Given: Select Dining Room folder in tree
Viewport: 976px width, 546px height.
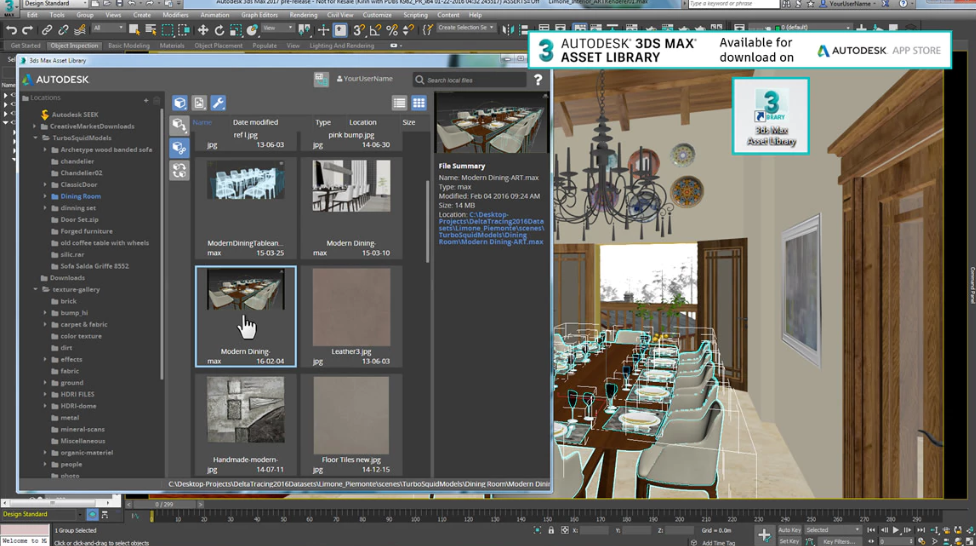Looking at the screenshot, I should click(x=80, y=196).
